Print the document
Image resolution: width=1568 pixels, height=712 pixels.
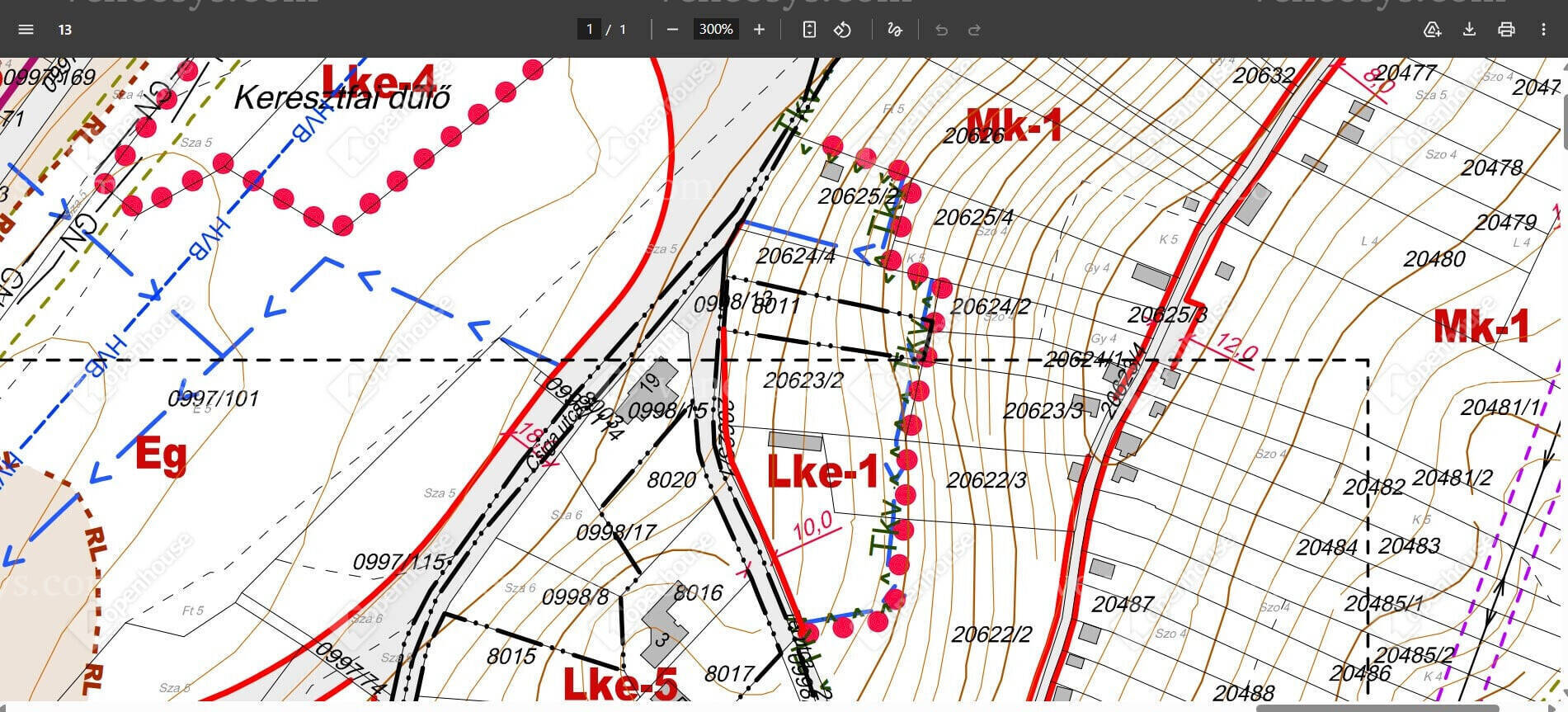[x=1506, y=30]
